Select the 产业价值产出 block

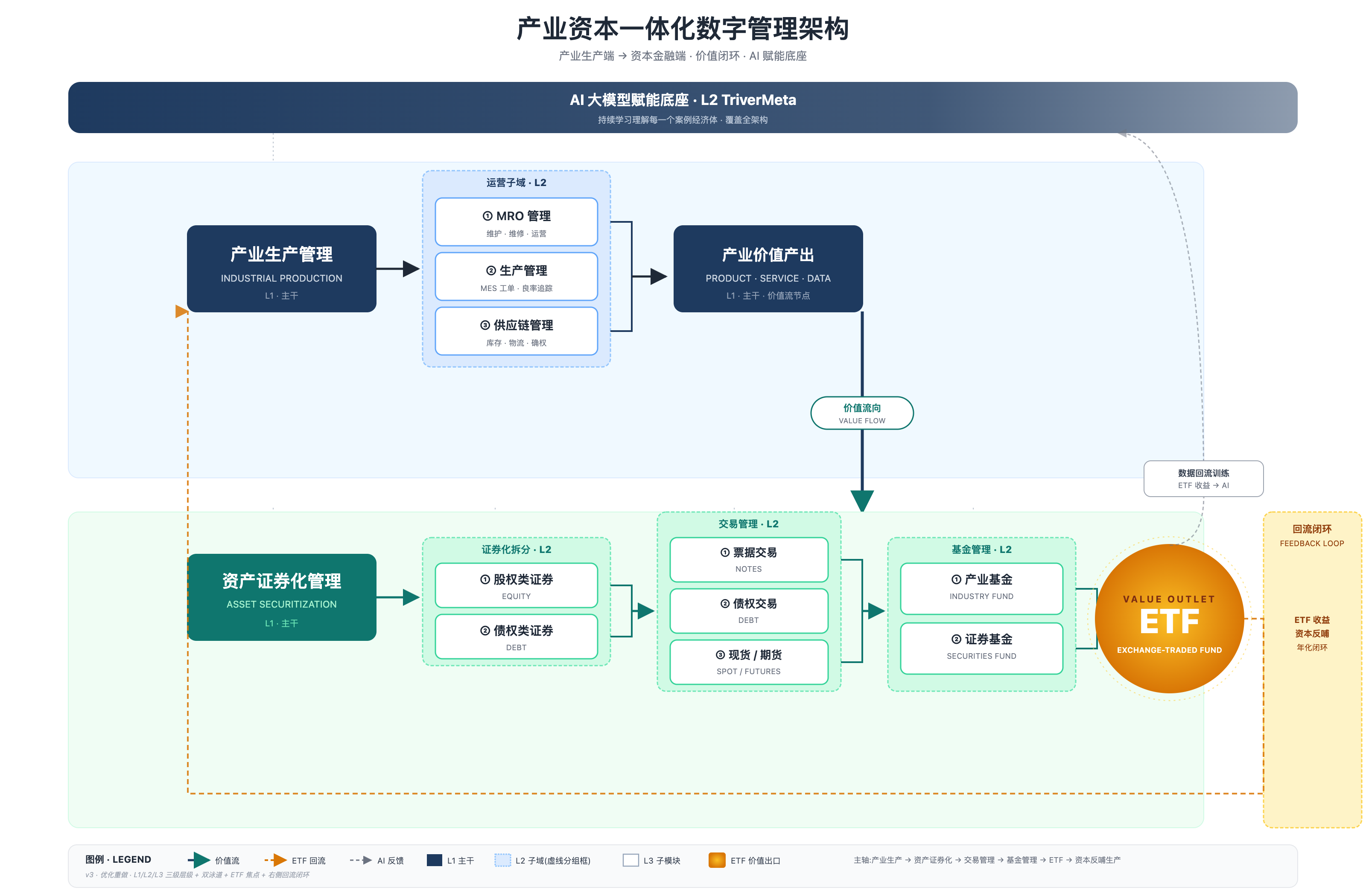[768, 268]
